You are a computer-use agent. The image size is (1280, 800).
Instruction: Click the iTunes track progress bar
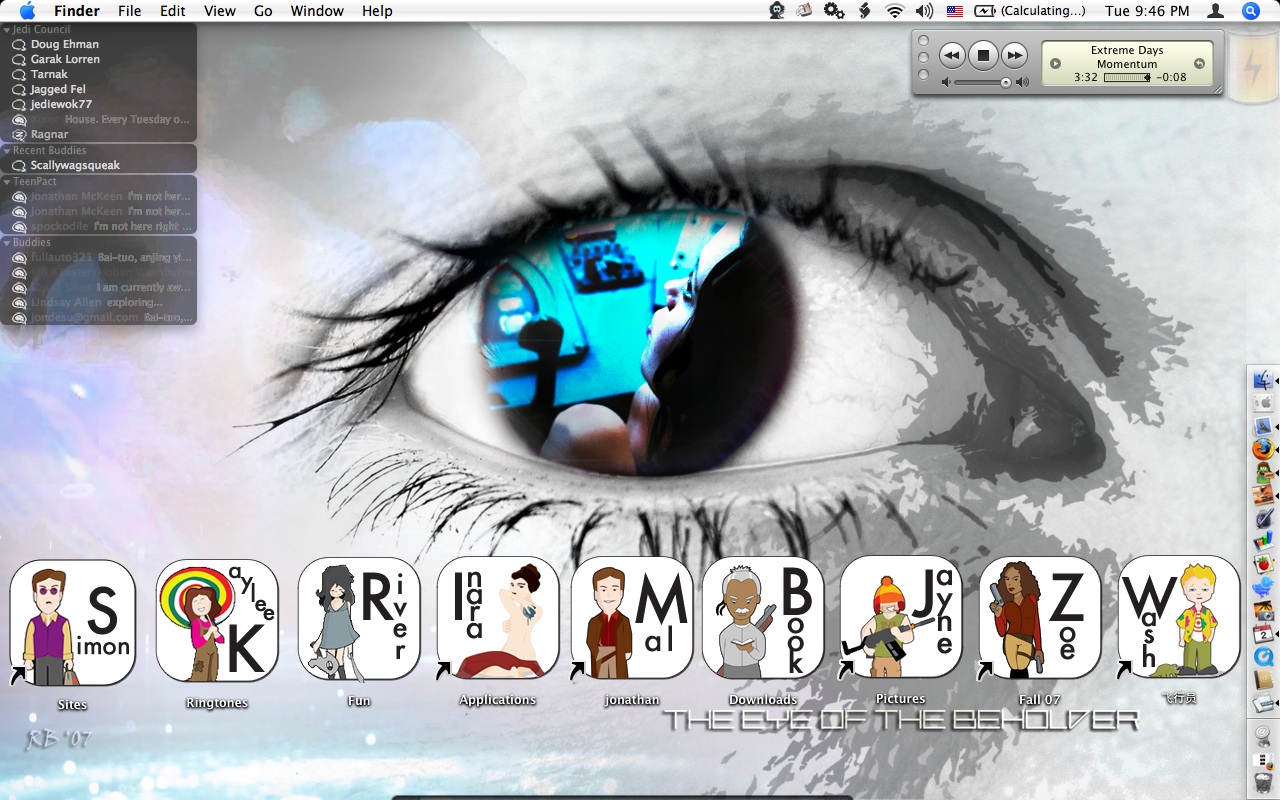[1127, 77]
